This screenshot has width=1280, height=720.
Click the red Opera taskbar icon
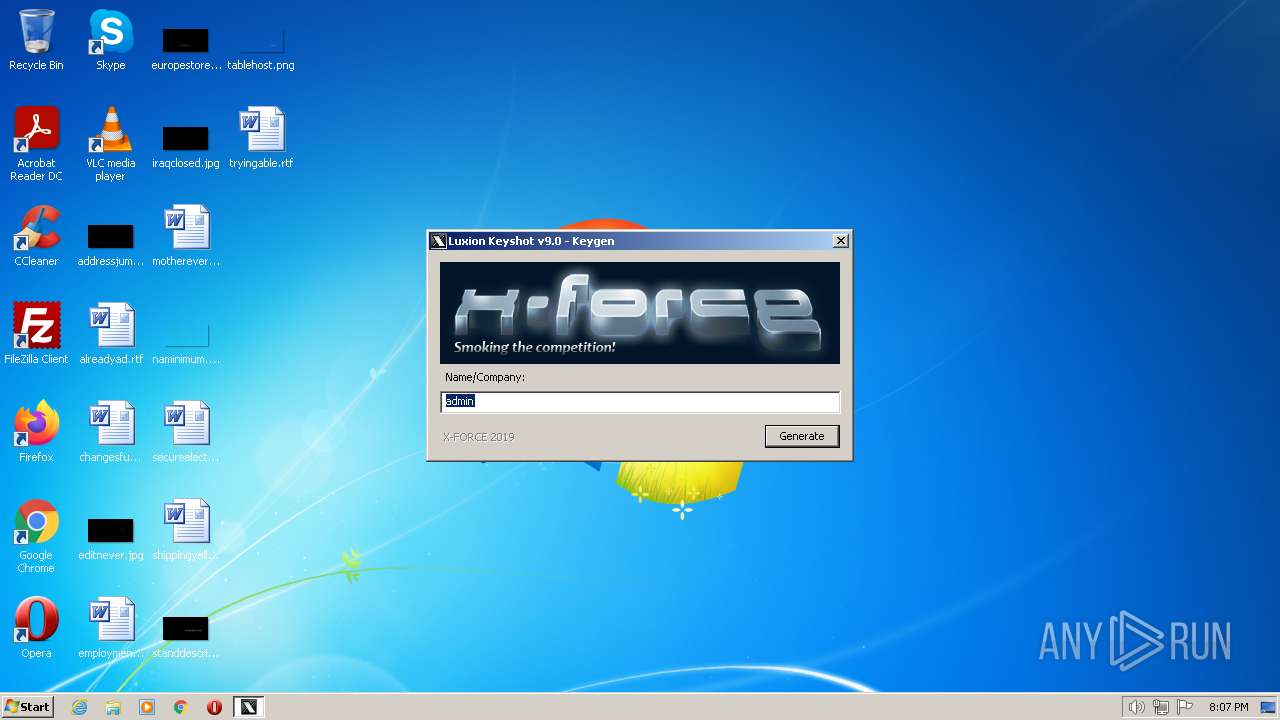[x=214, y=707]
